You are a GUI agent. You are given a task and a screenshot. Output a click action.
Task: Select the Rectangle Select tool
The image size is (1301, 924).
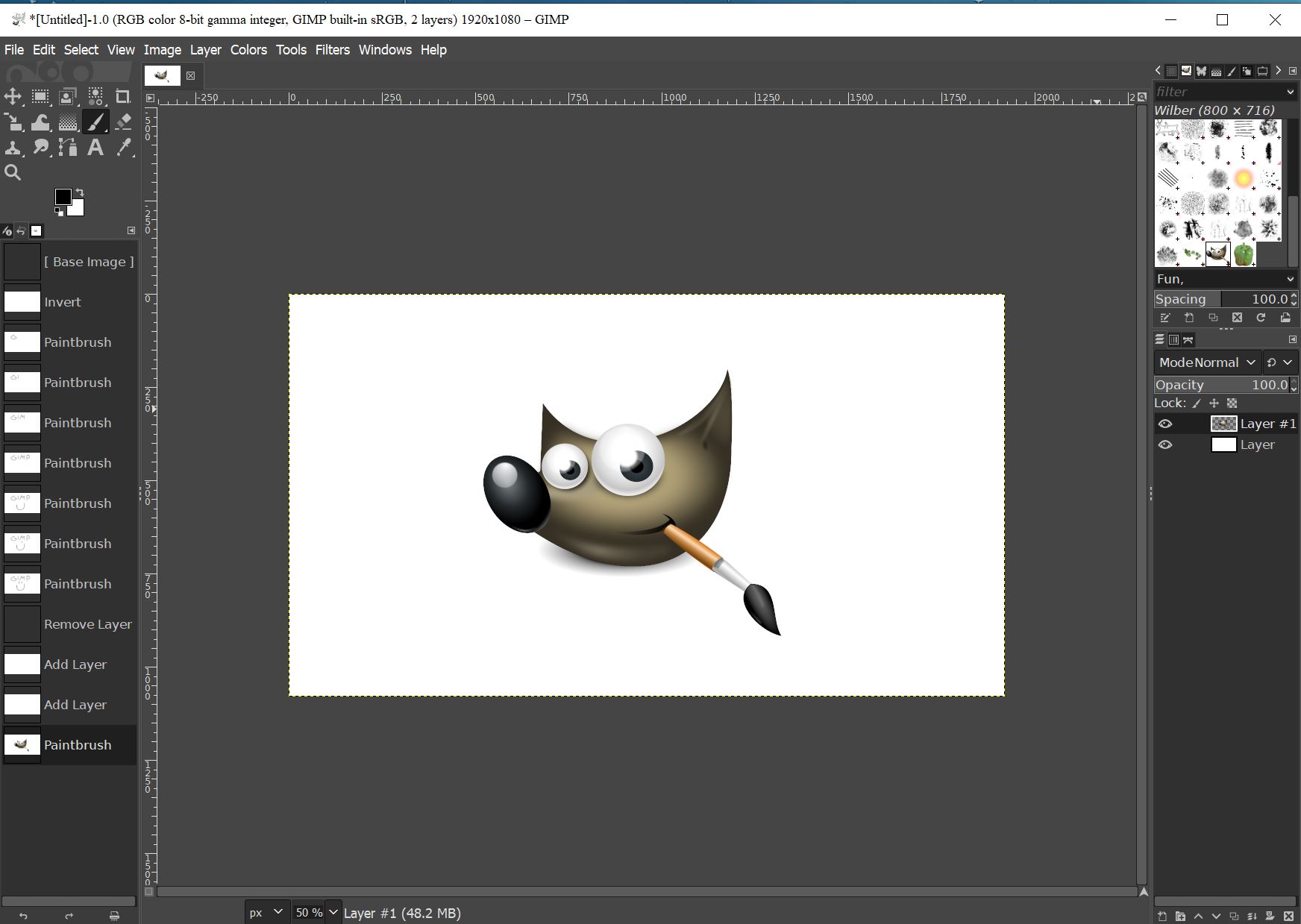click(40, 96)
